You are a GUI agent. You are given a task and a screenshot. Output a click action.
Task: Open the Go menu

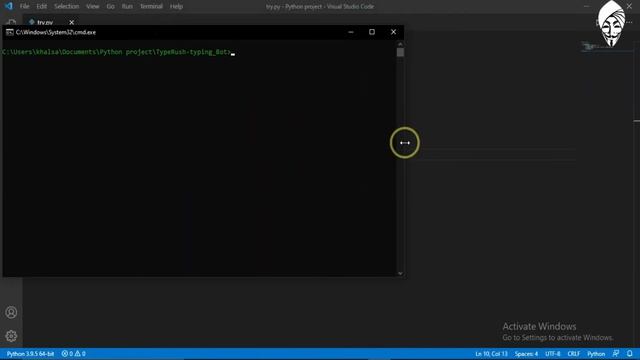point(111,7)
